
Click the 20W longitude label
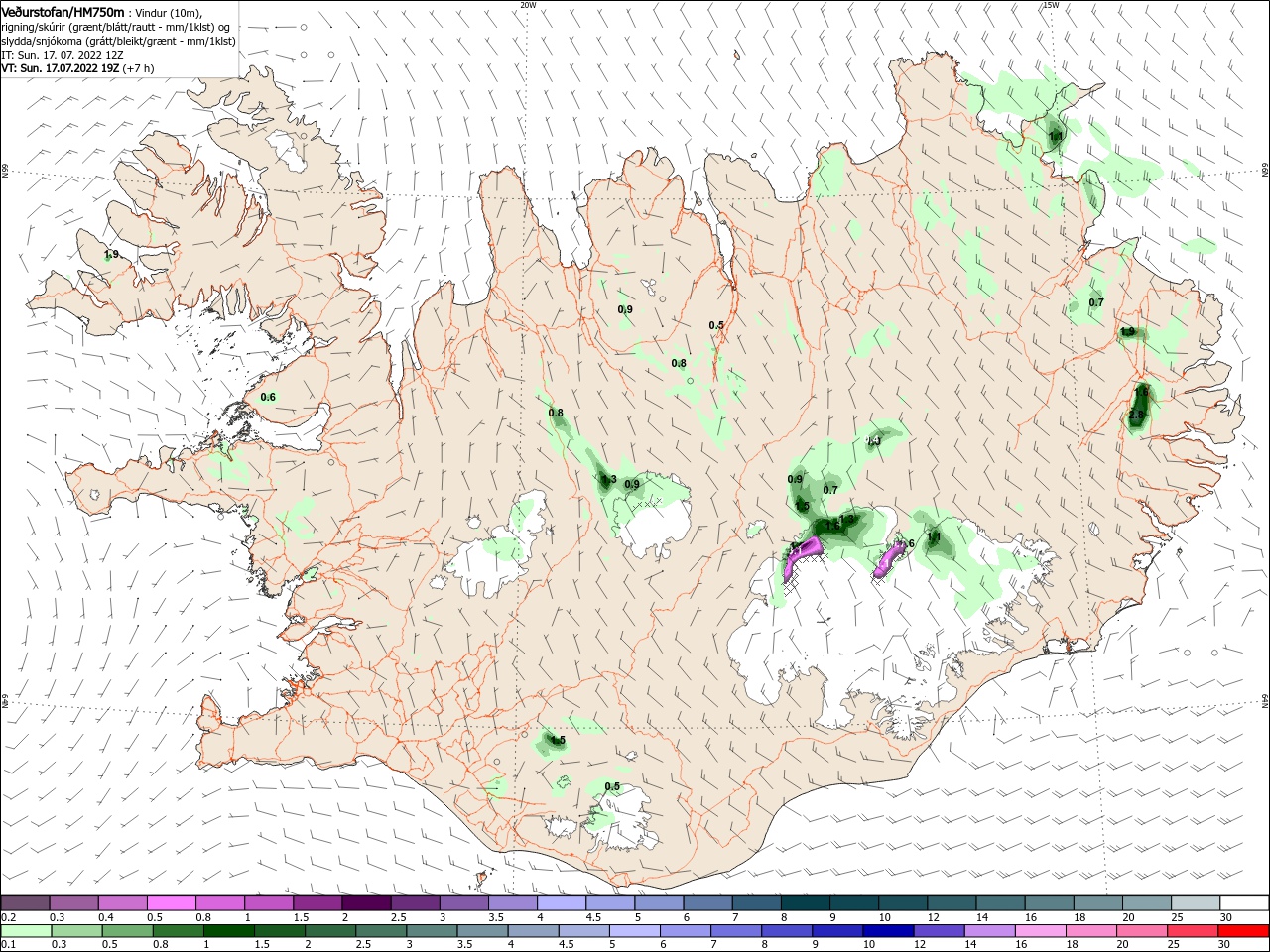[x=528, y=4]
